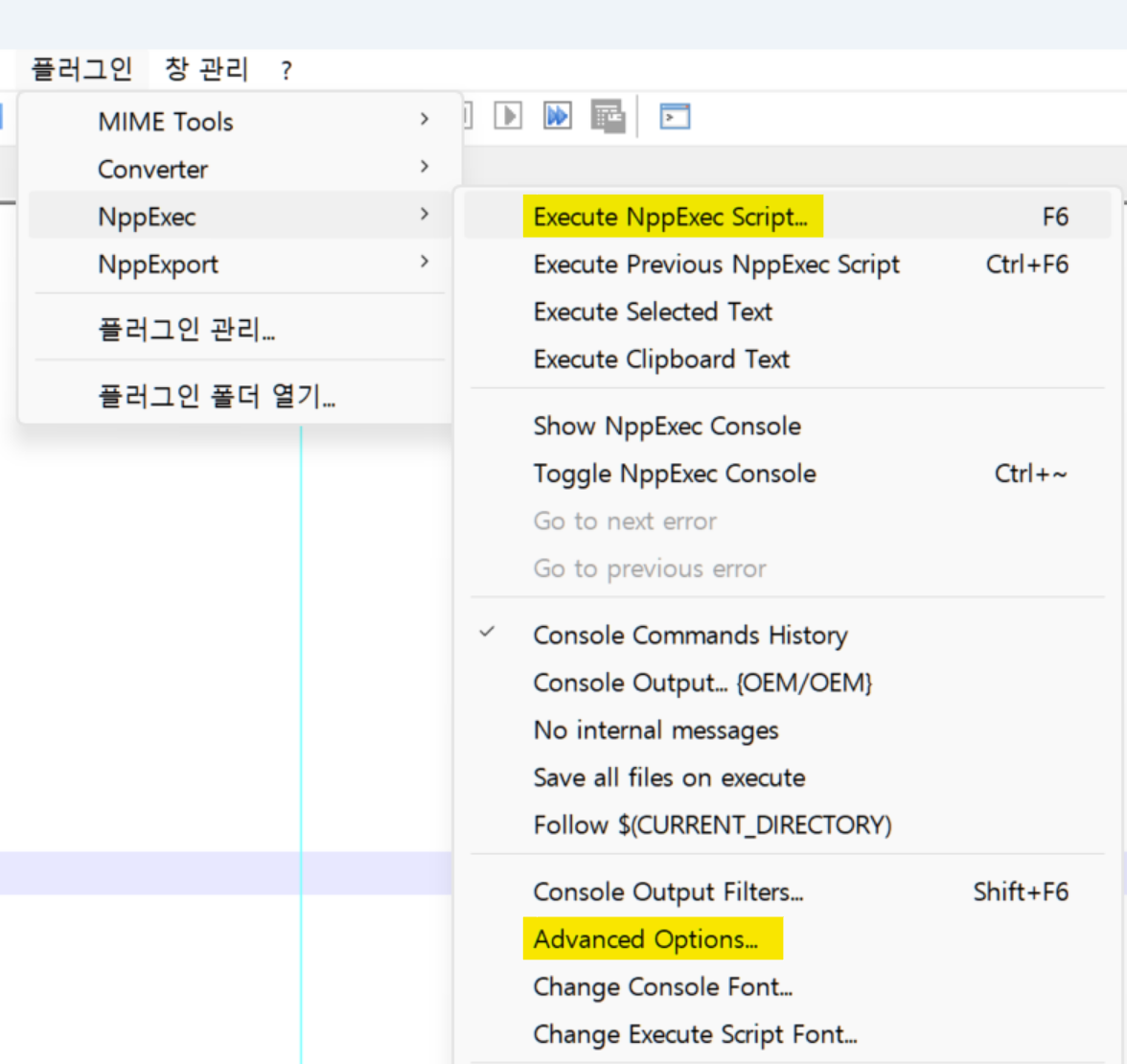Open Console Output... {OEM/OEM} settings
1127x1064 pixels.
(x=788, y=682)
